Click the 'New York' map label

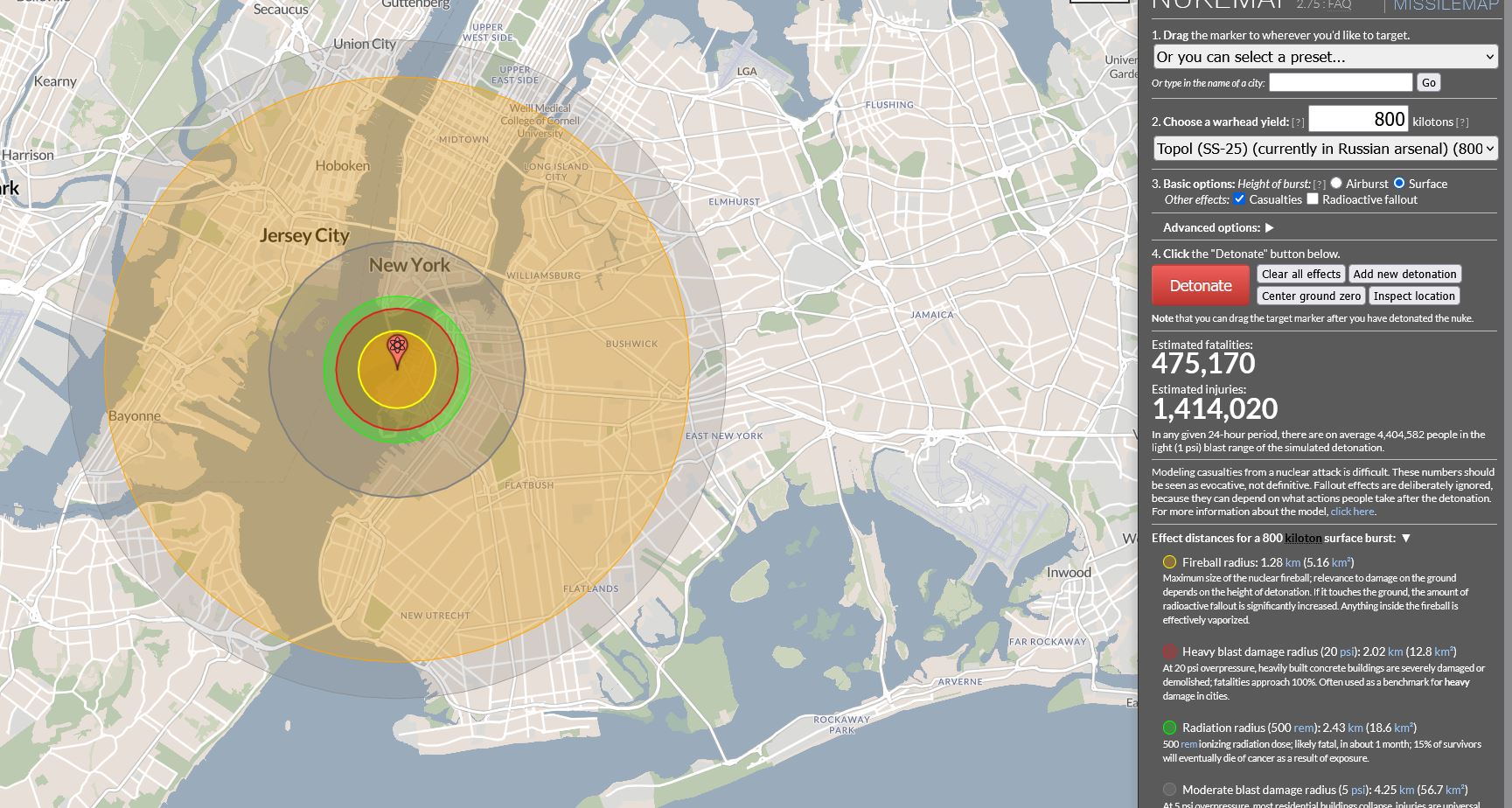coord(409,265)
